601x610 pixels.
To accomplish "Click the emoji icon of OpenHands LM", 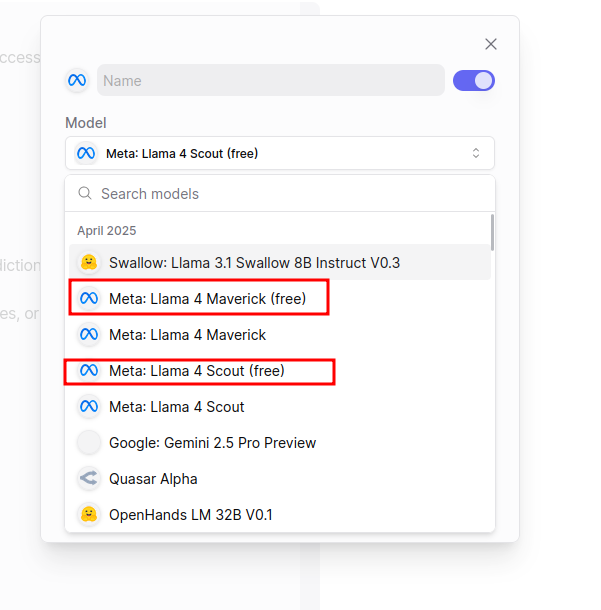I will pos(89,515).
